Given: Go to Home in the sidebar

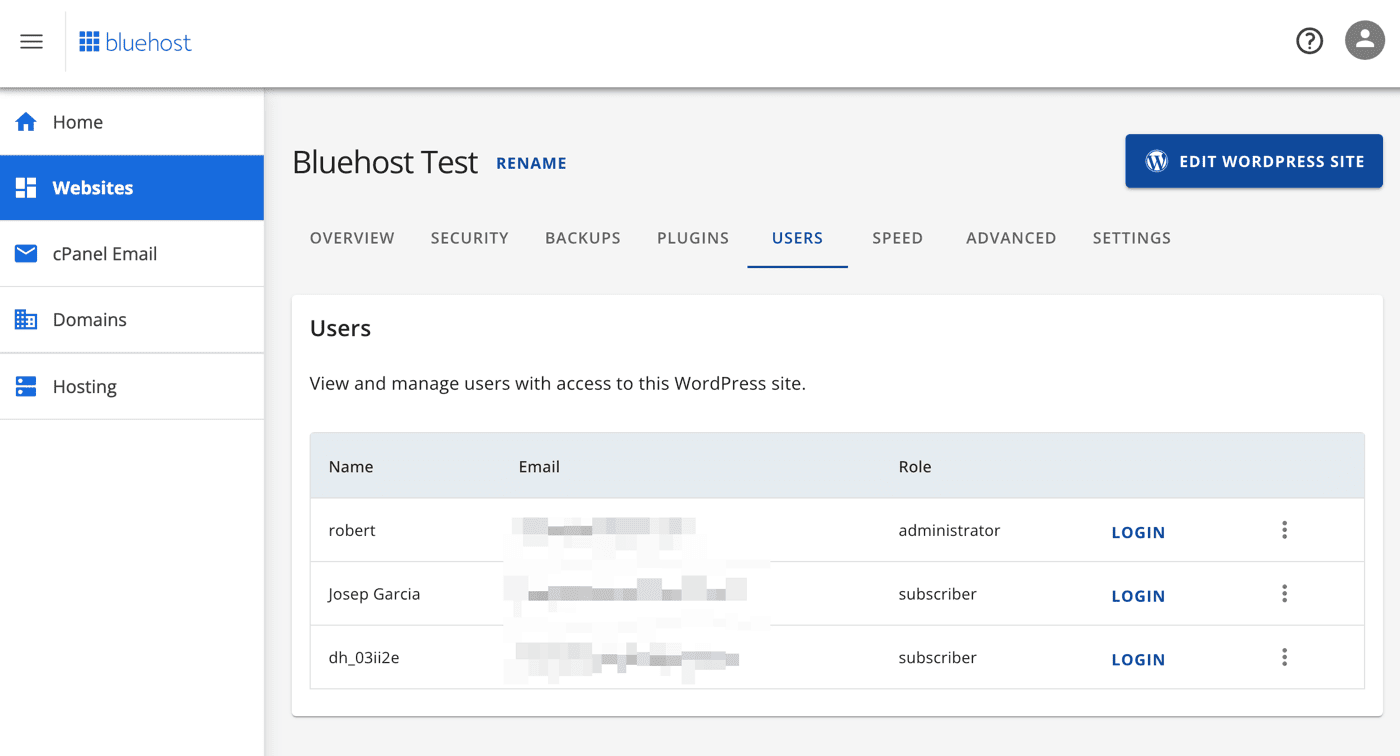Looking at the screenshot, I should 132,122.
